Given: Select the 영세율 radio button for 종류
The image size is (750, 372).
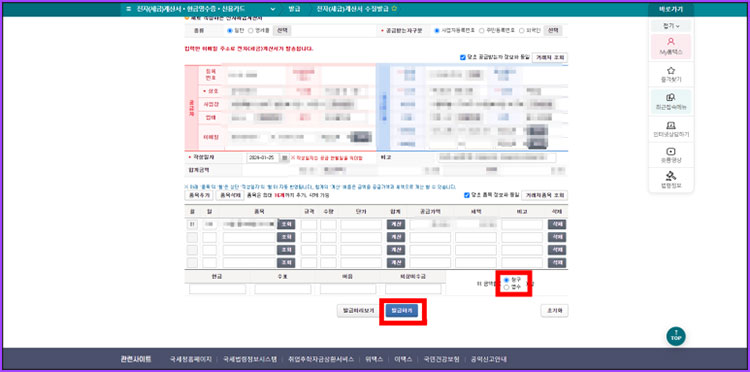Looking at the screenshot, I should pyautogui.click(x=250, y=31).
